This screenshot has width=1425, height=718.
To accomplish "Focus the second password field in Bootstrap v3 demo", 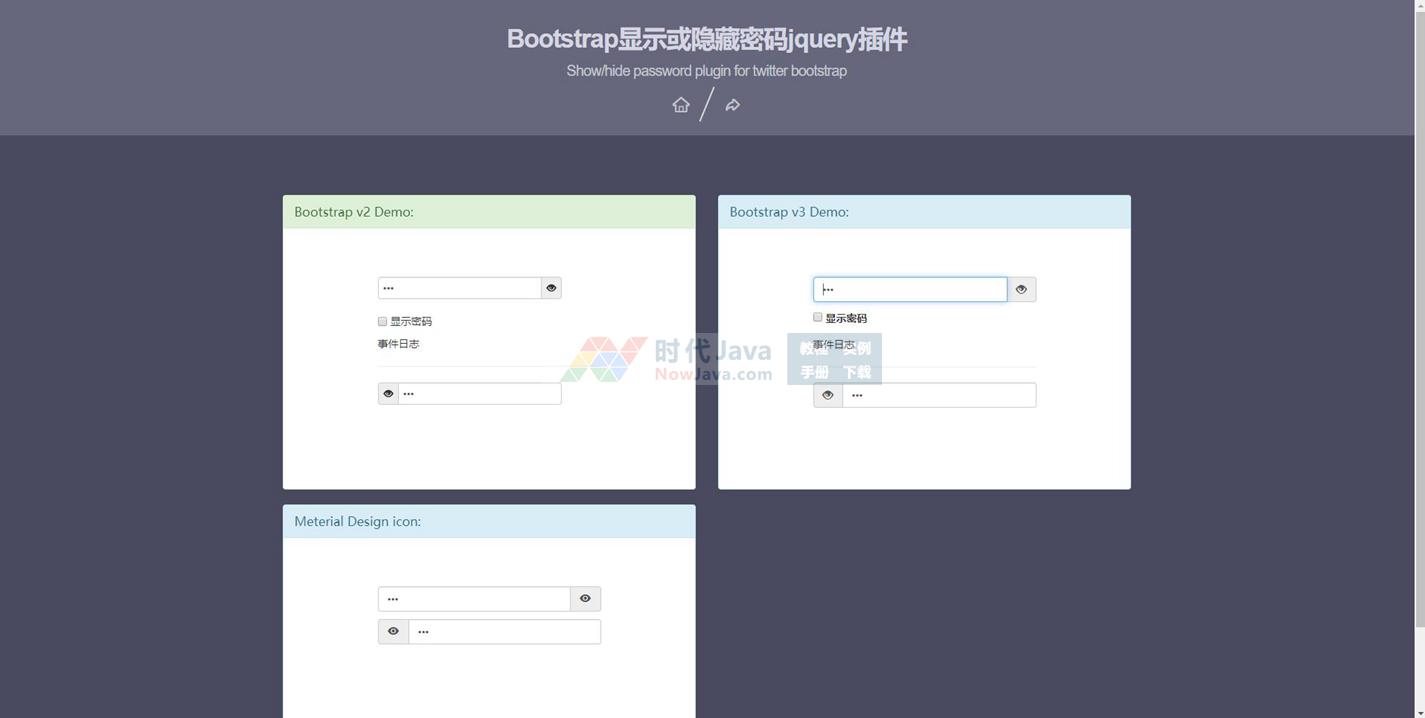I will coord(939,395).
